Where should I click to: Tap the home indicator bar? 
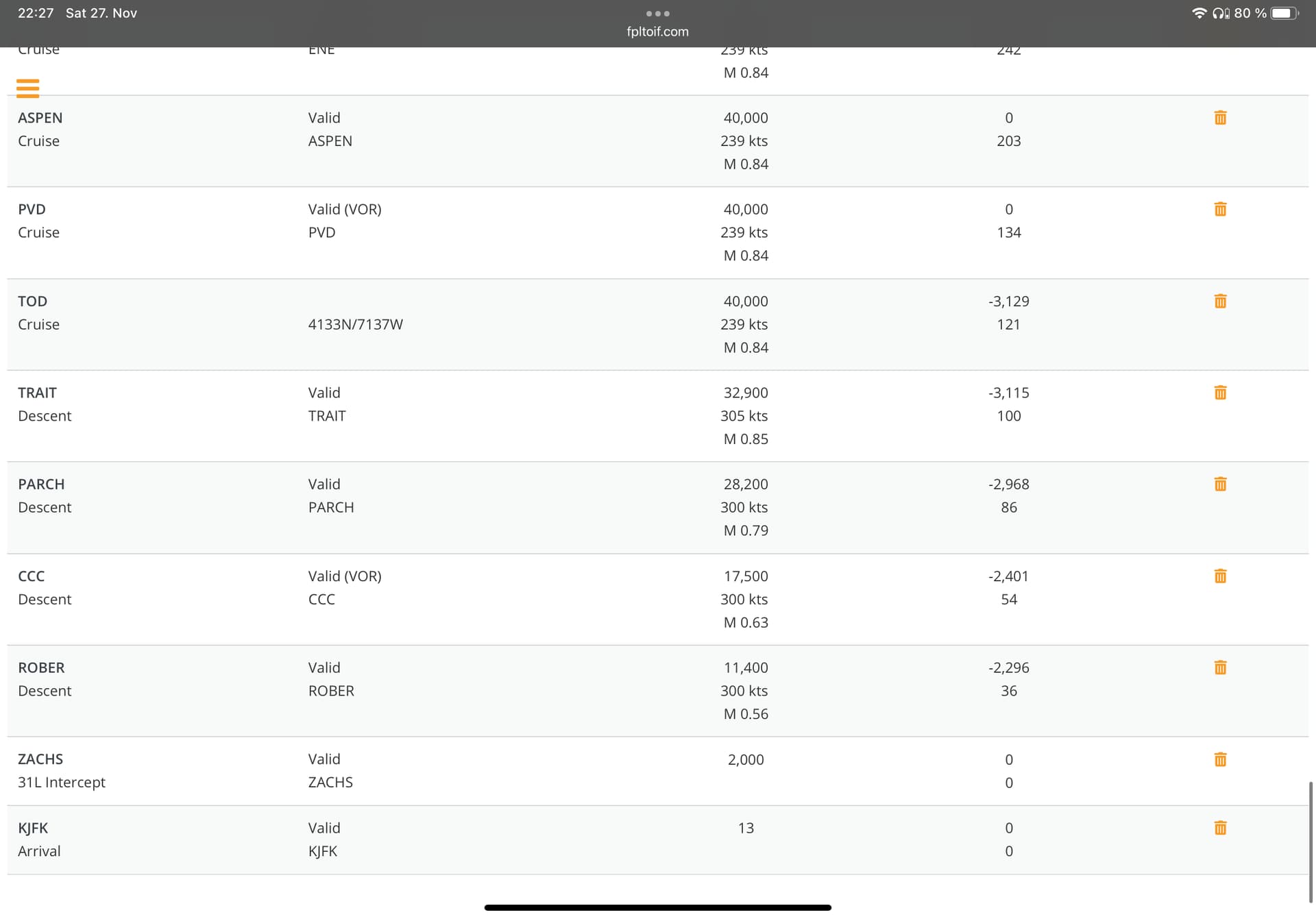657,907
